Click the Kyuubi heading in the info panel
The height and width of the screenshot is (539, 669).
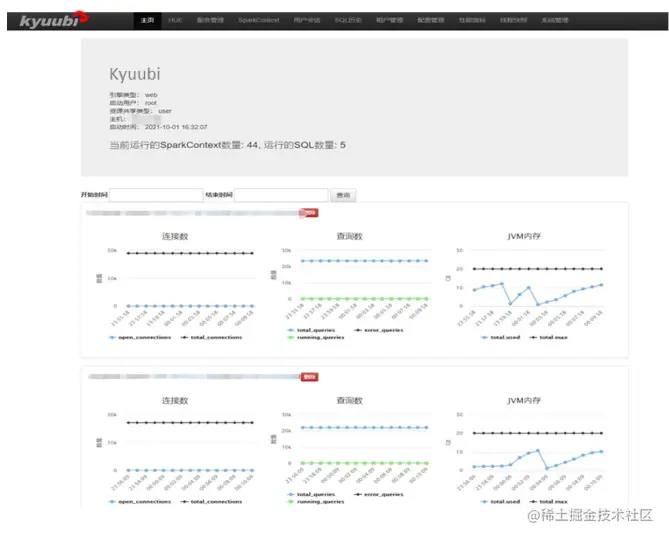(135, 74)
